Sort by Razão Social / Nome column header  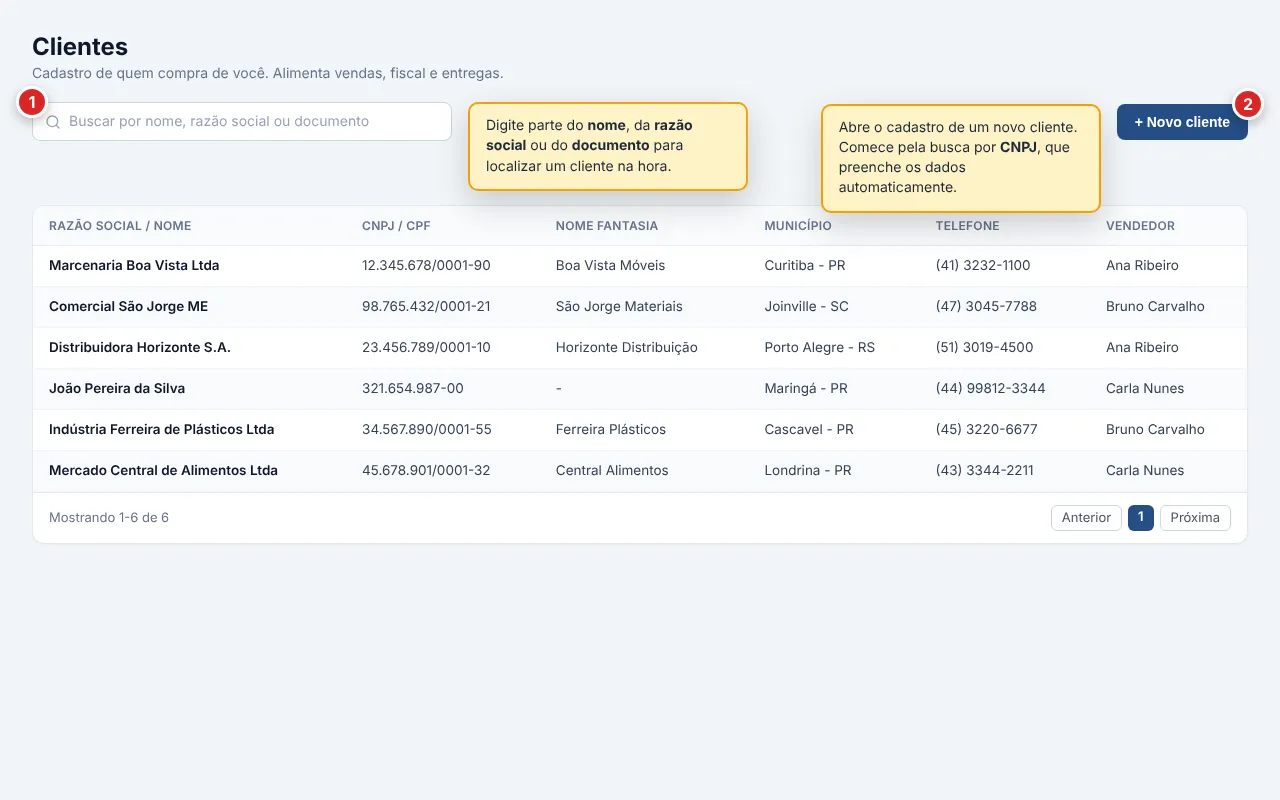tap(120, 226)
